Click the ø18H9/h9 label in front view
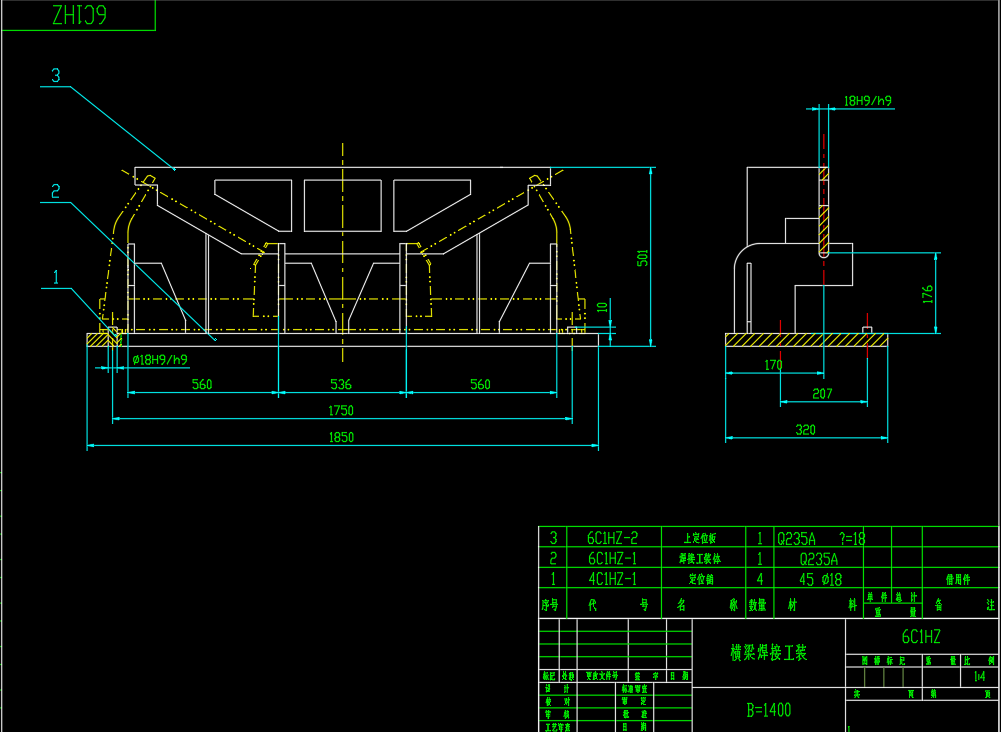 click(x=159, y=359)
